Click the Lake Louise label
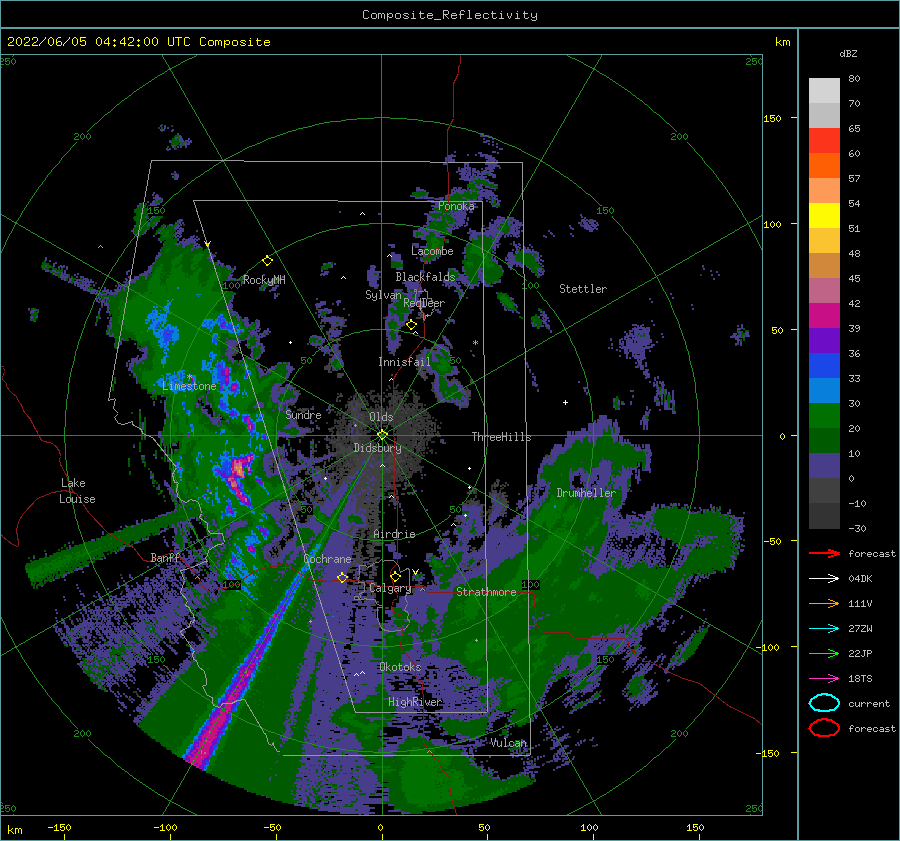Viewport: 900px width, 841px height. 78,491
